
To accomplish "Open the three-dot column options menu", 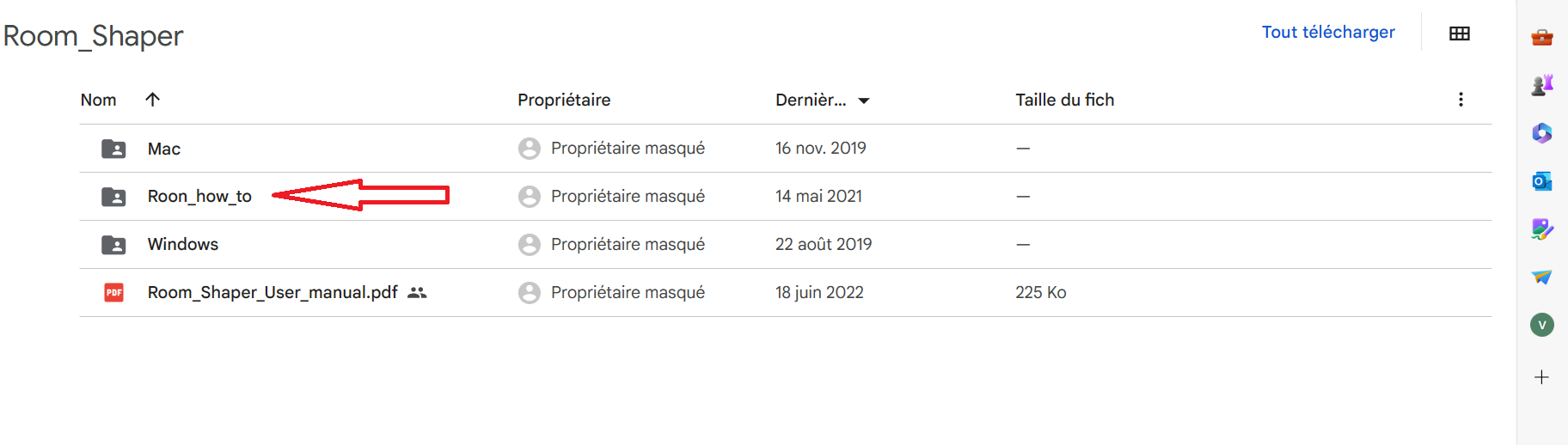I will click(1460, 100).
